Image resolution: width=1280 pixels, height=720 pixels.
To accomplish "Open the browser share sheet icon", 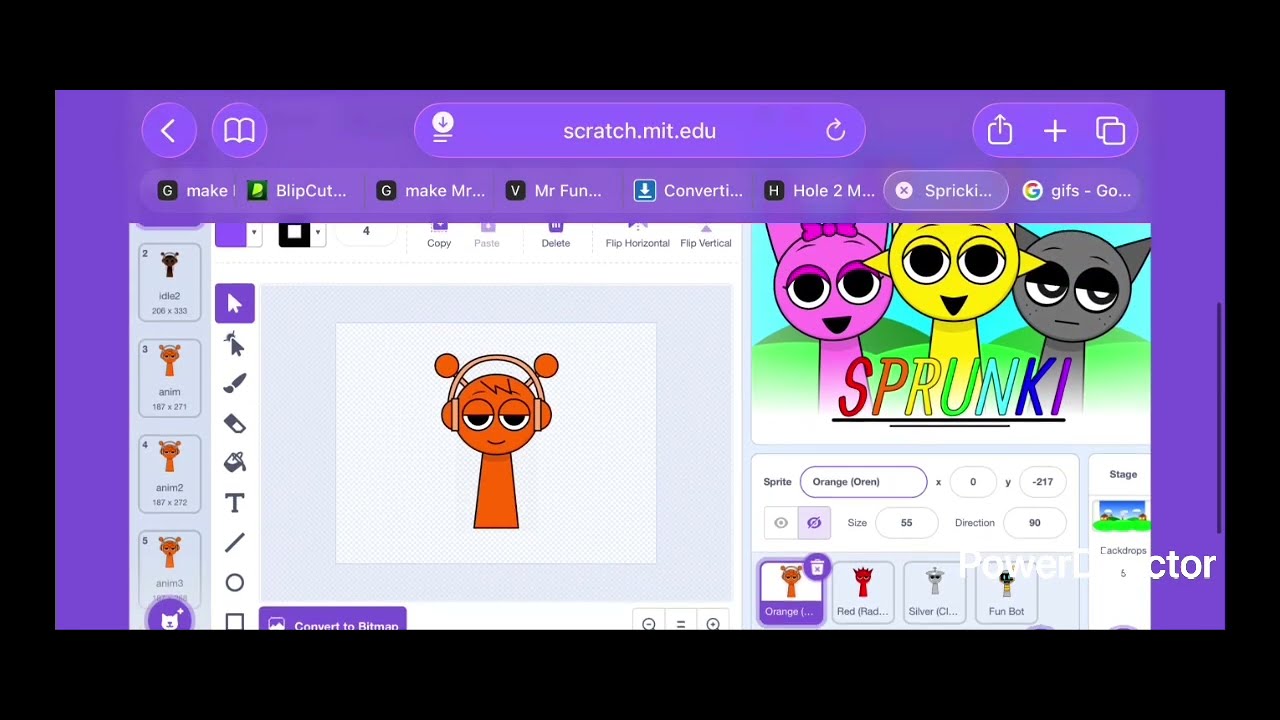I will (1000, 131).
